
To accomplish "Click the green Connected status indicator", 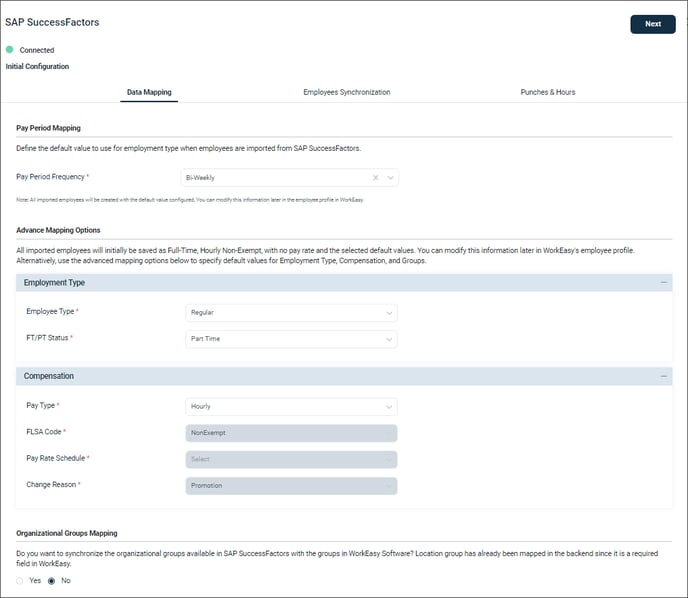I will [x=10, y=50].
